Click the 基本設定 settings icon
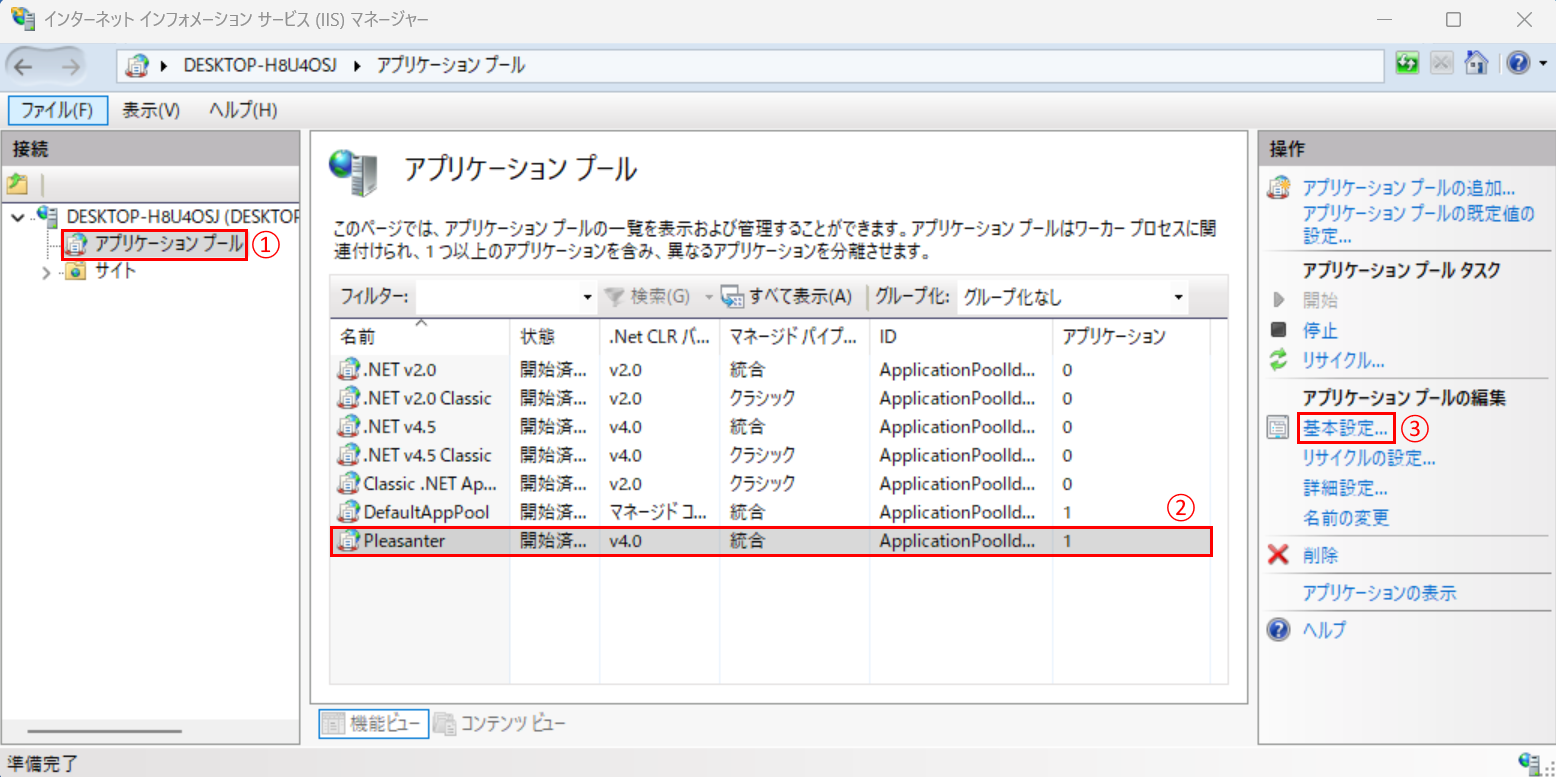Viewport: 1556px width, 777px height. 1278,428
